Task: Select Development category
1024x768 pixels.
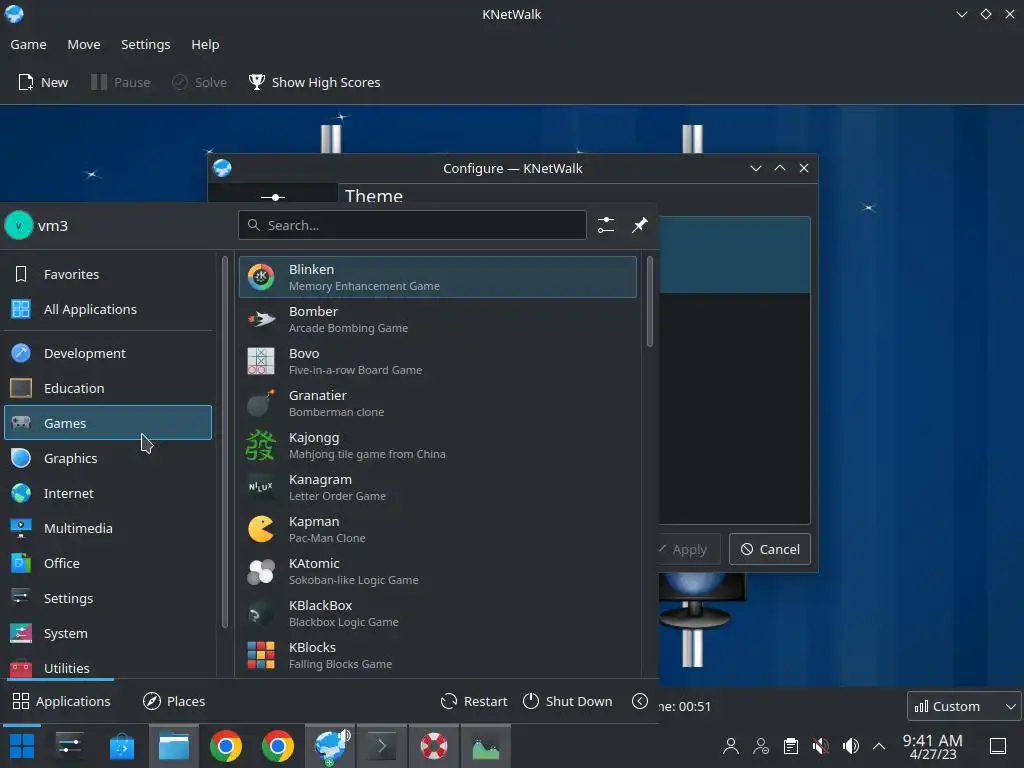Action: 108,353
